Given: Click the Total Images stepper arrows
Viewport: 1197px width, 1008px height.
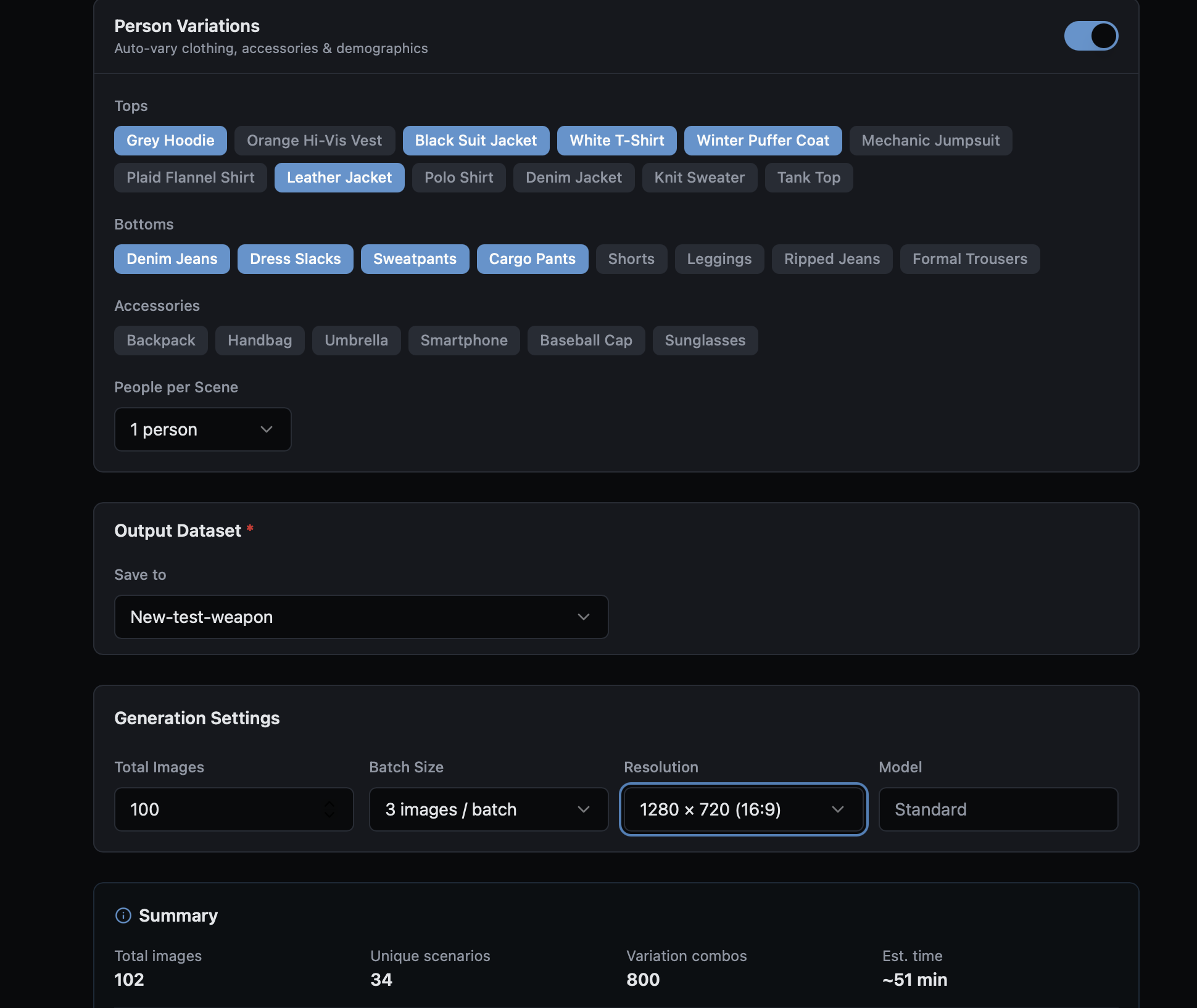Looking at the screenshot, I should click(x=329, y=809).
